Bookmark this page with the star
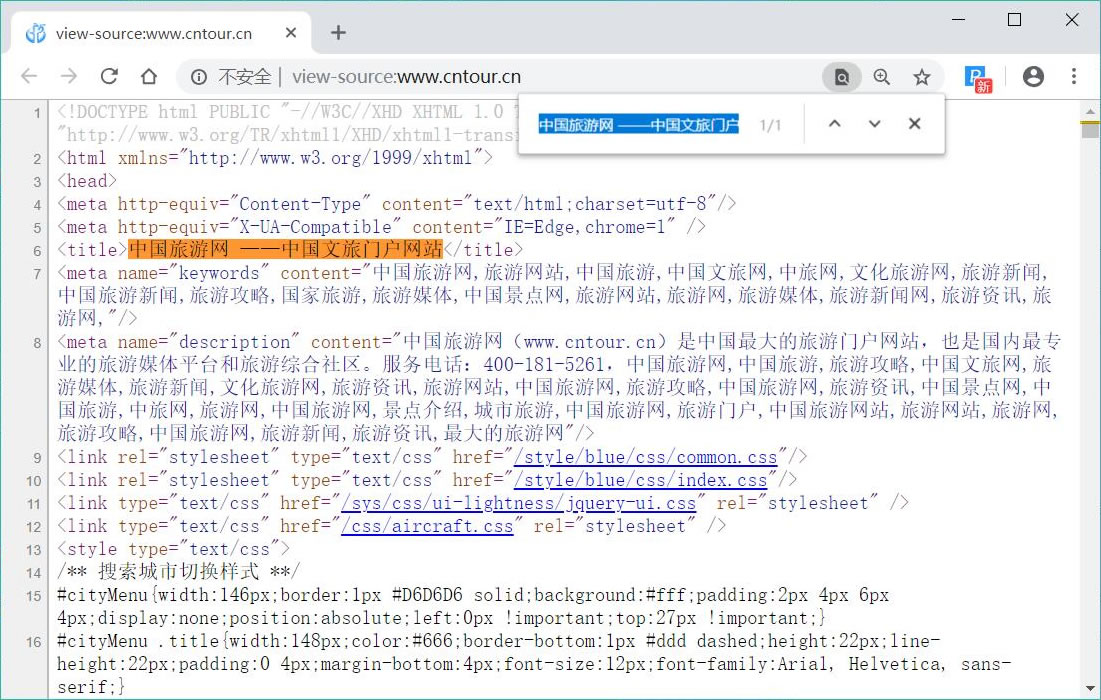Screen dimensions: 1101x700 [922, 77]
